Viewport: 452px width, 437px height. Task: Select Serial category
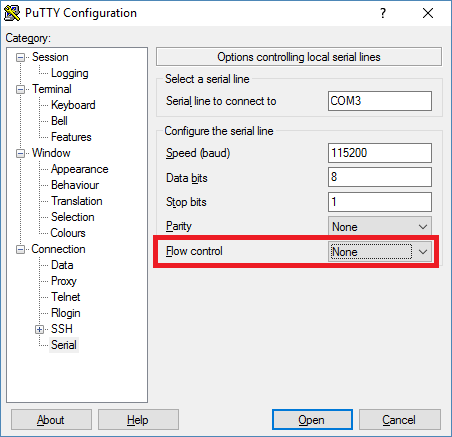pyautogui.click(x=64, y=345)
